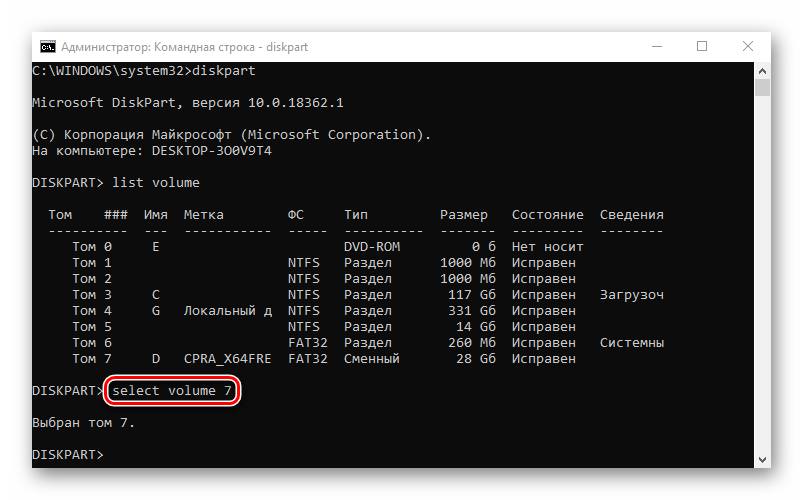Click the 'Выбран том 7.' message
The height and width of the screenshot is (500, 803).
83,422
